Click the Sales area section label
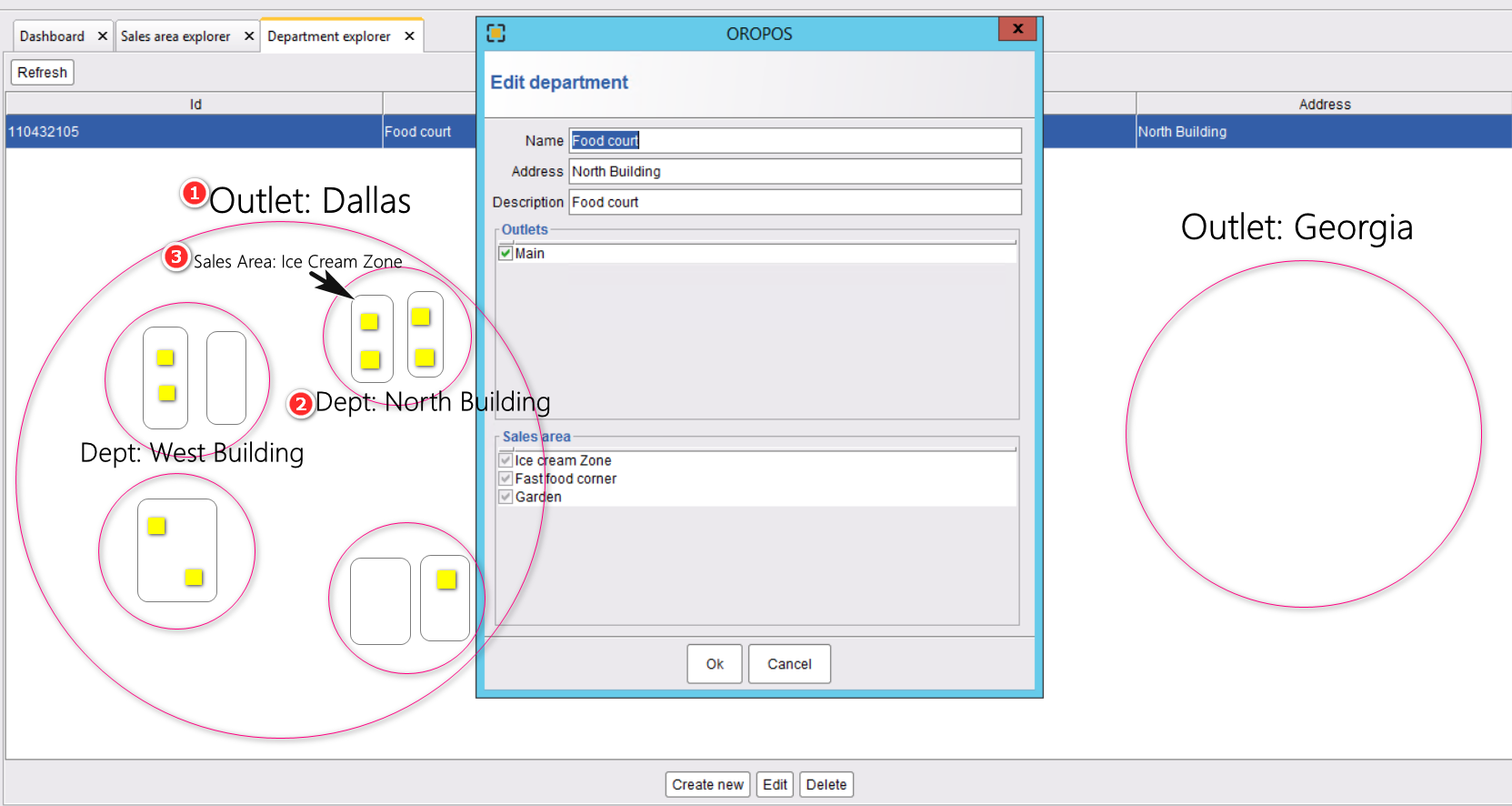Image resolution: width=1512 pixels, height=806 pixels. pos(536,437)
